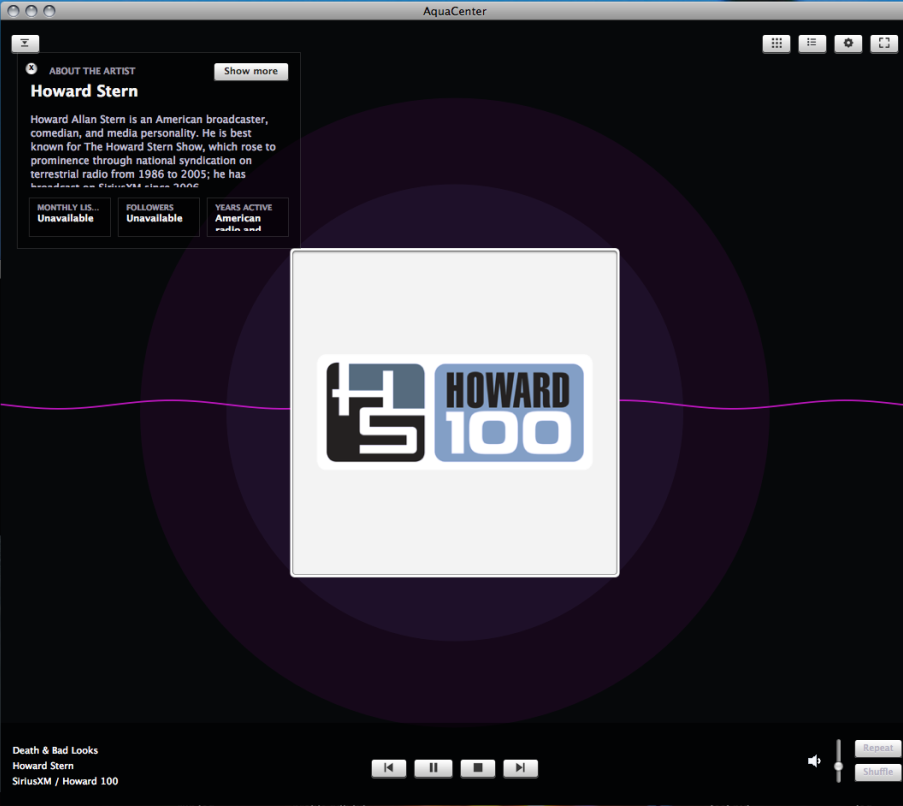Skip to the previous track
This screenshot has width=903, height=806.
pos(389,768)
